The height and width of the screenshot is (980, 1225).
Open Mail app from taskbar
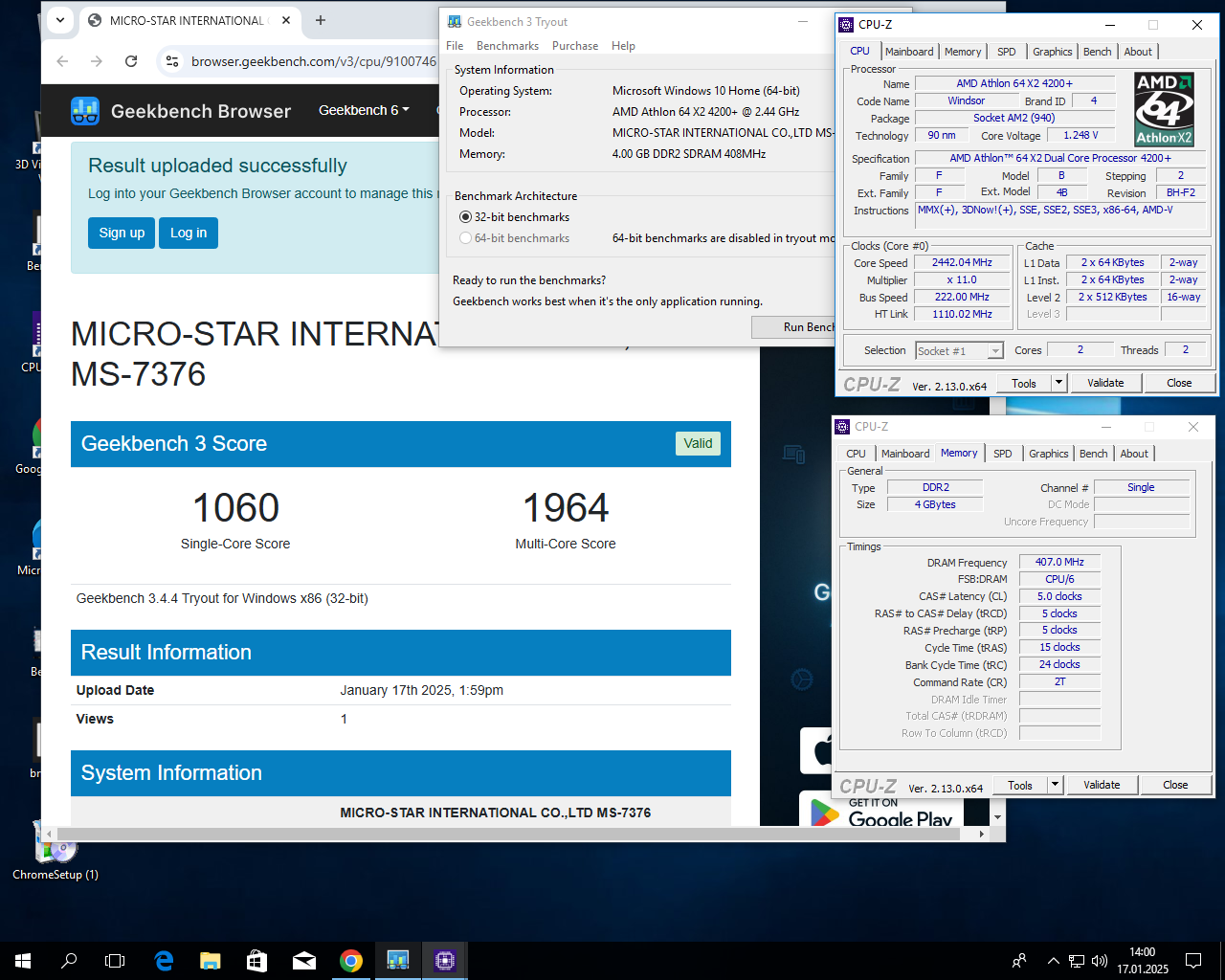point(304,961)
